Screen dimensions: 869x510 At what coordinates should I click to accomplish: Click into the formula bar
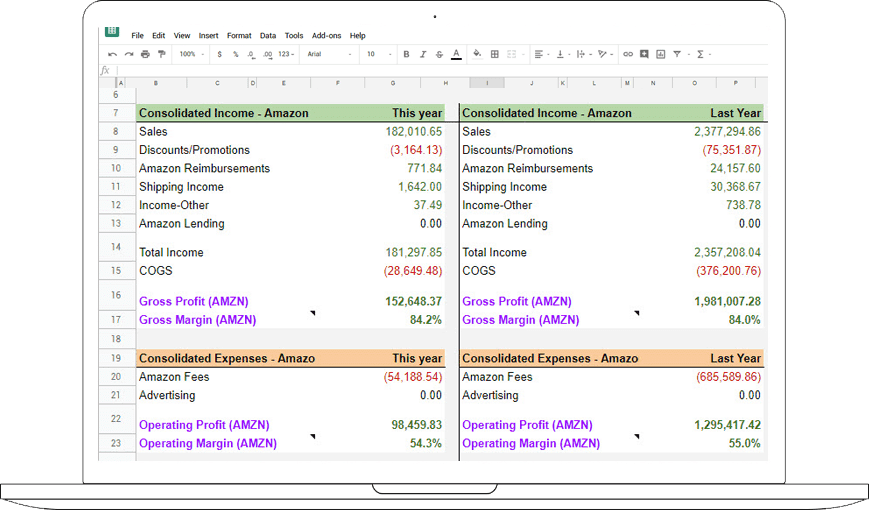(441, 70)
